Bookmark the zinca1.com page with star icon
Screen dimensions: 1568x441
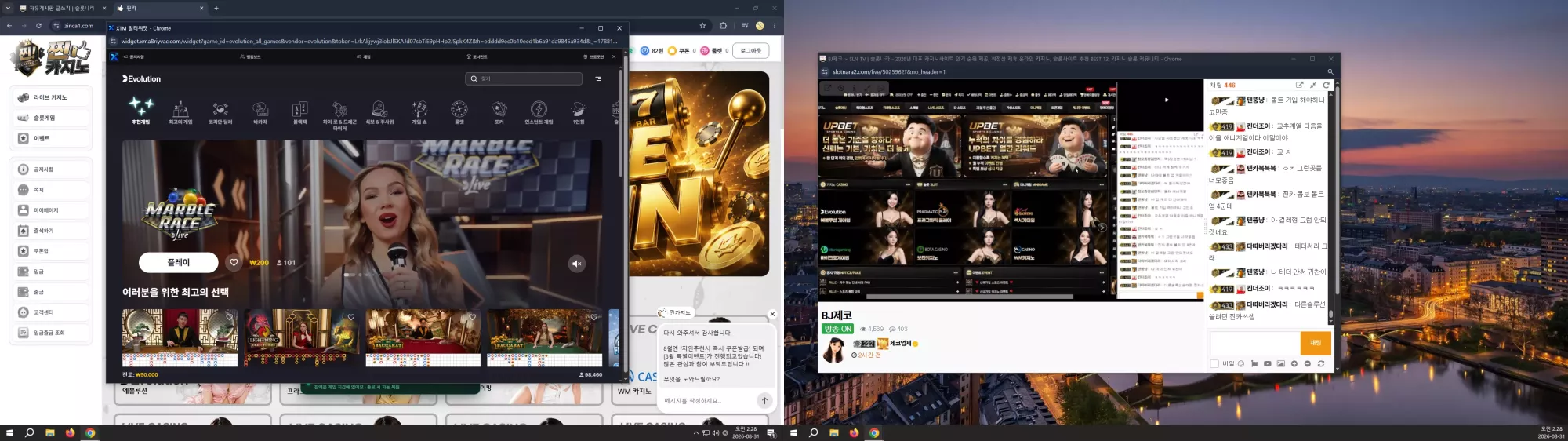pos(702,25)
